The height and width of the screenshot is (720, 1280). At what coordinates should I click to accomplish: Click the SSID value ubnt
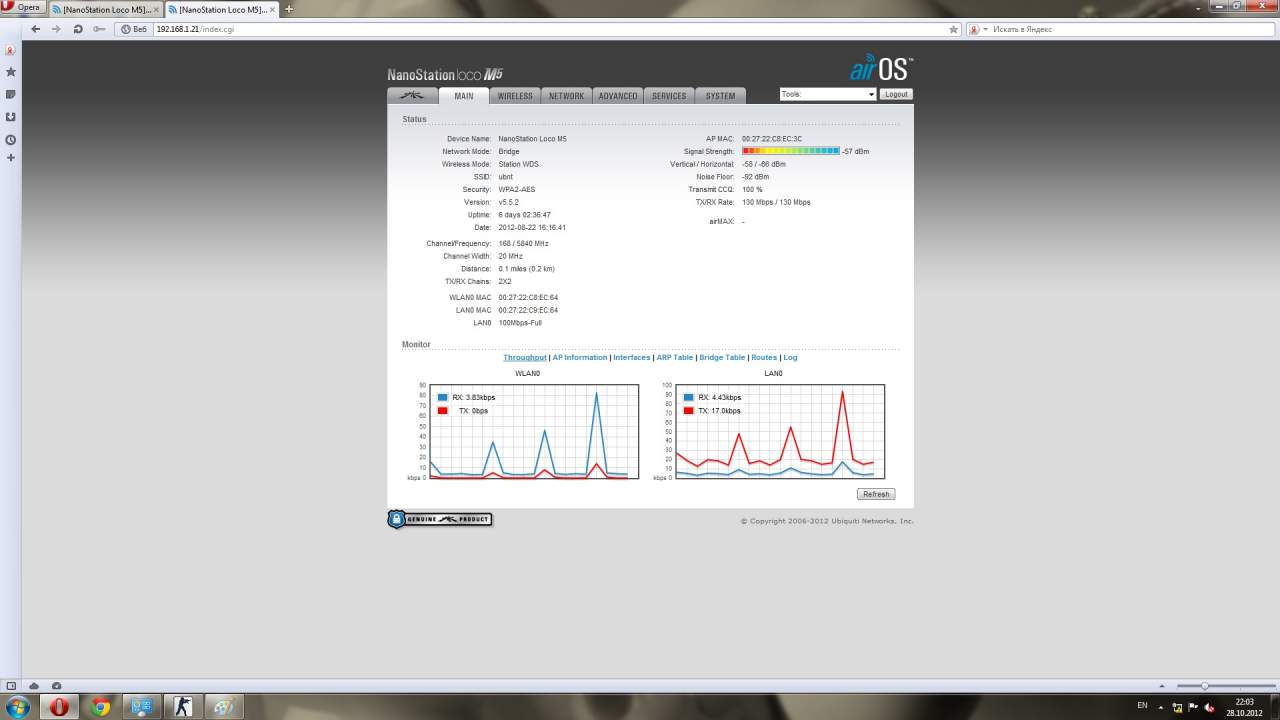click(506, 177)
